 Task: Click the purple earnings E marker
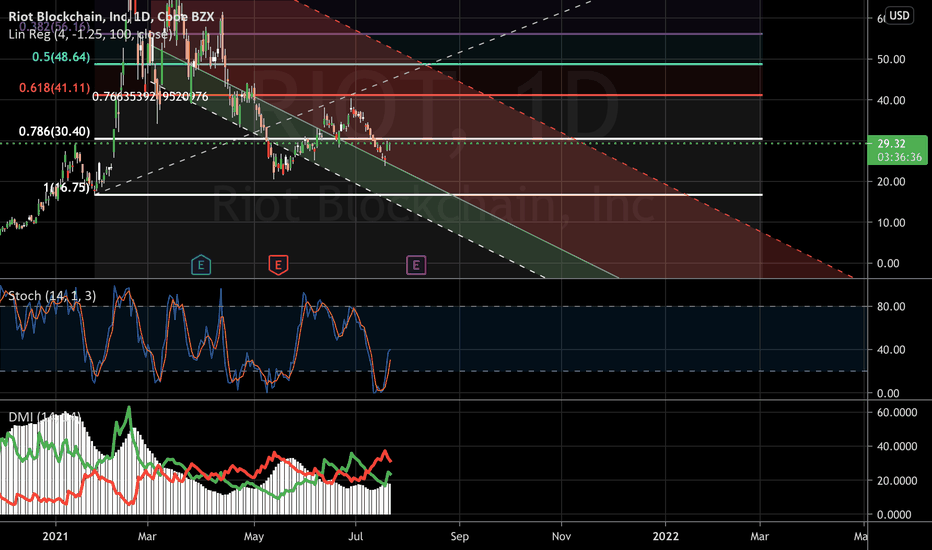416,265
